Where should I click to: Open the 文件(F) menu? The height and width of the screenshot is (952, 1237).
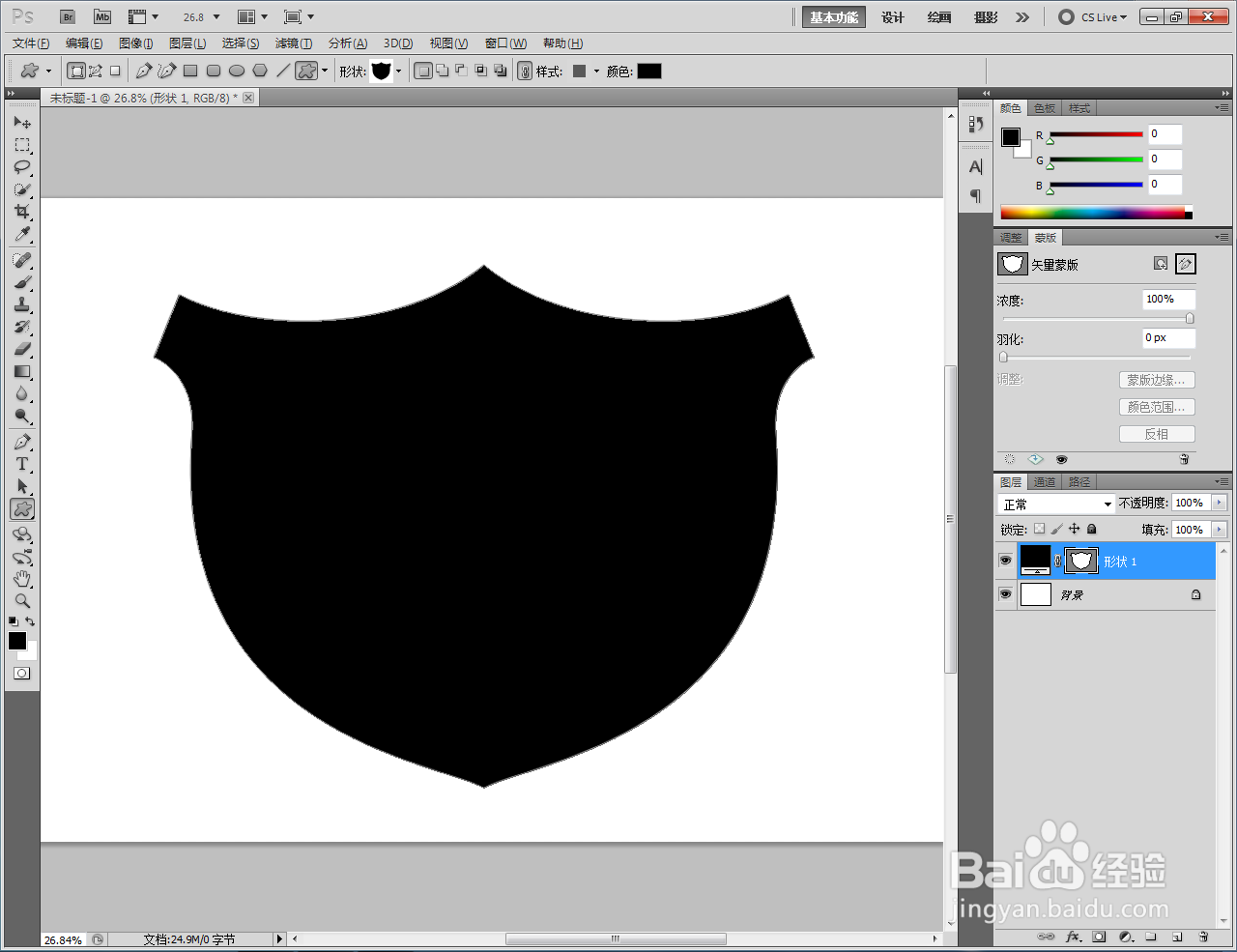pyautogui.click(x=31, y=43)
